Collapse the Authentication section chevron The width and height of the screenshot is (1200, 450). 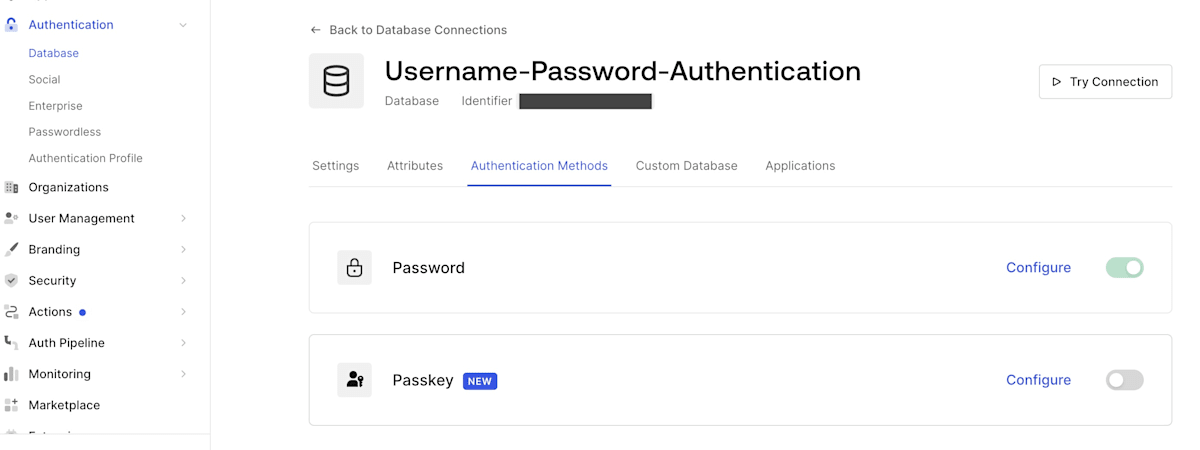tap(183, 25)
